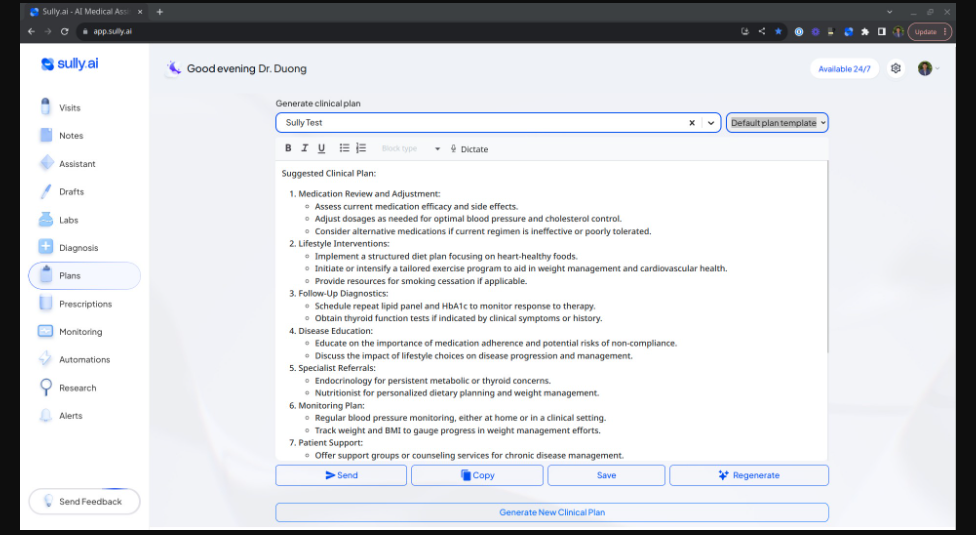
Task: Open settings gear icon
Action: [x=896, y=68]
